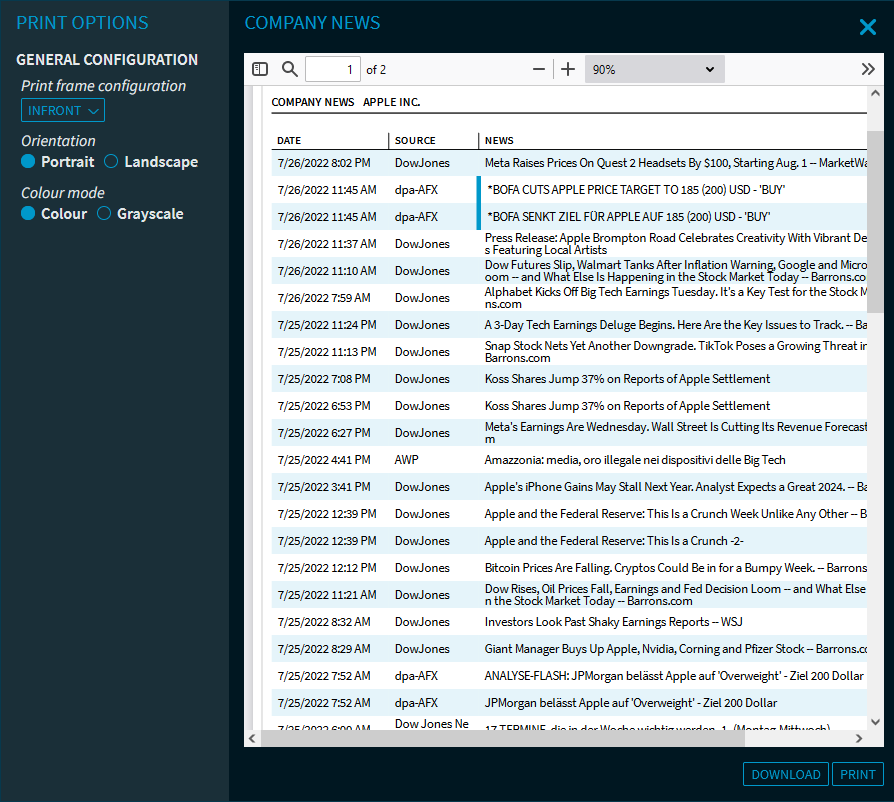Click the Koss Shares 7:08 PM headline

click(627, 379)
